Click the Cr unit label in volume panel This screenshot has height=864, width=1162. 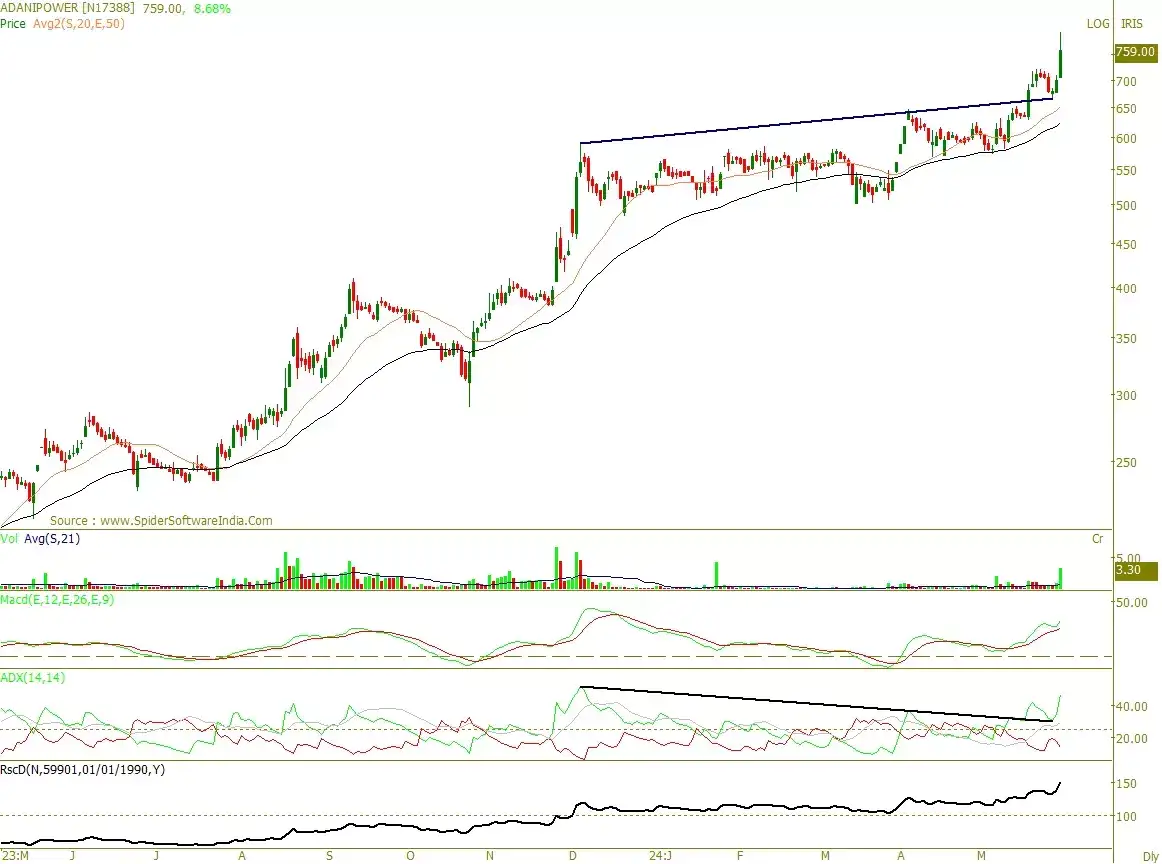coord(1098,539)
